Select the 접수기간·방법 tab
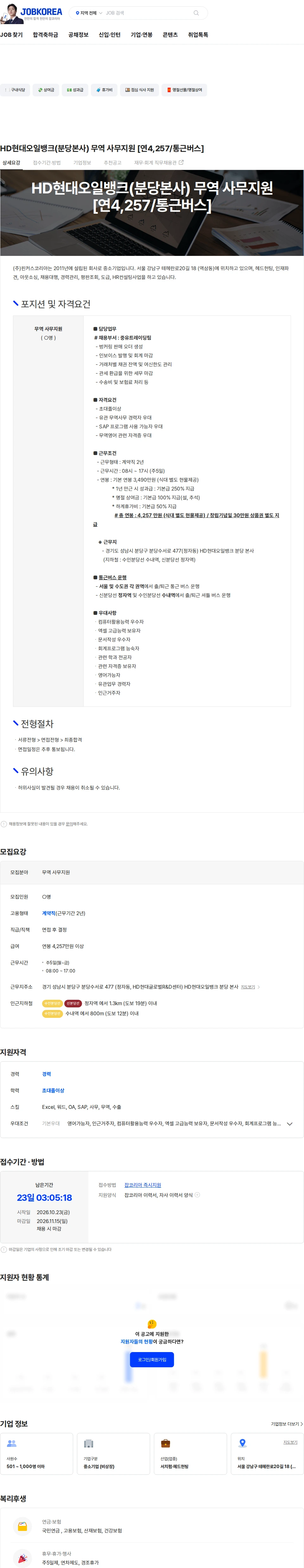Image resolution: width=304 pixels, height=1568 pixels. [x=47, y=163]
